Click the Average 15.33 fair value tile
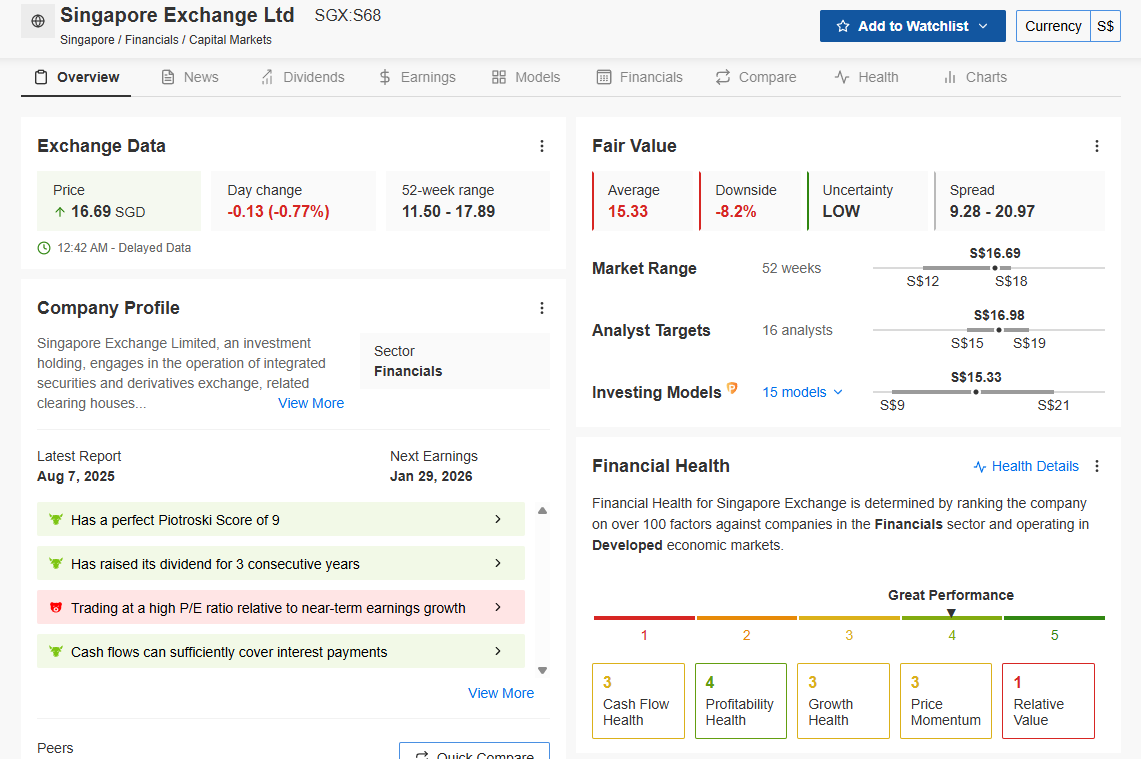The height and width of the screenshot is (759, 1141). pos(645,201)
